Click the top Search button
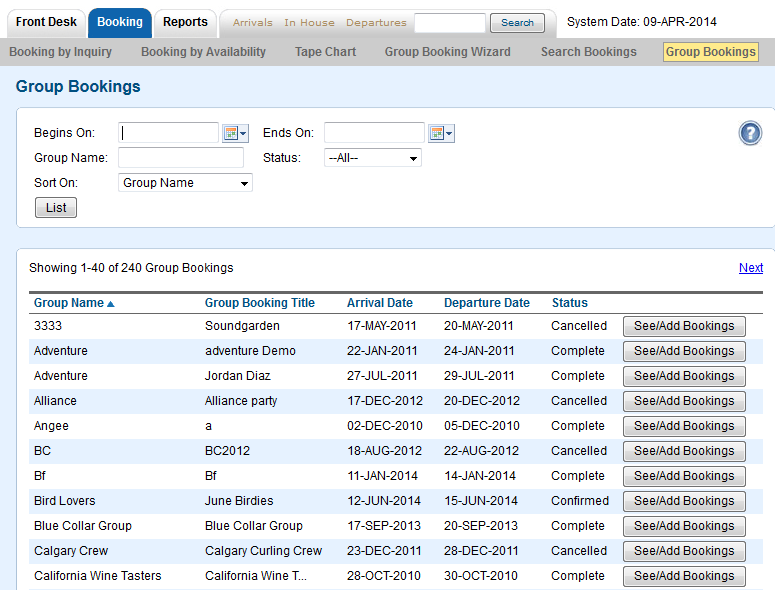 point(517,23)
